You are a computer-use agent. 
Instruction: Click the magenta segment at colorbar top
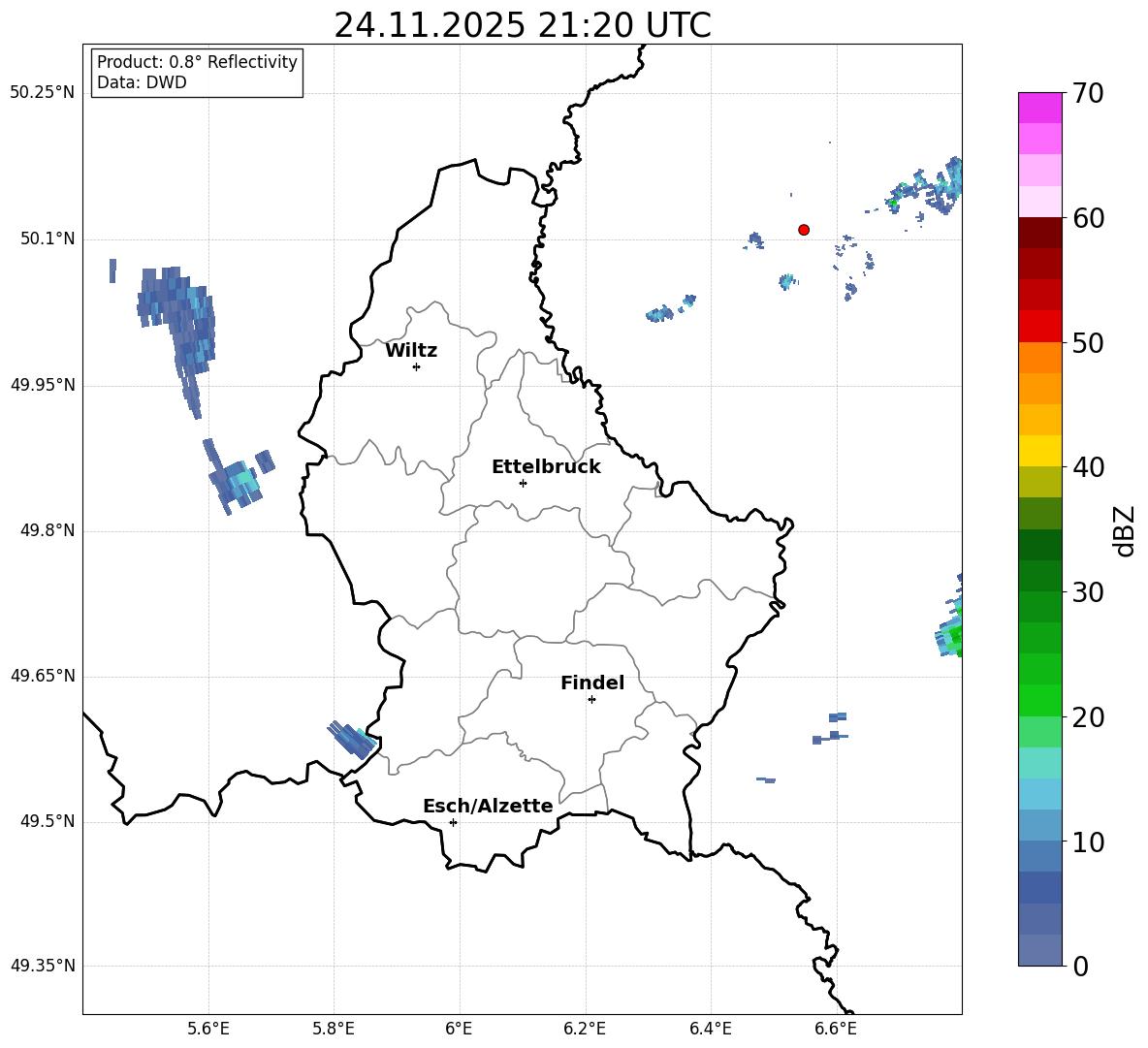tap(1039, 108)
